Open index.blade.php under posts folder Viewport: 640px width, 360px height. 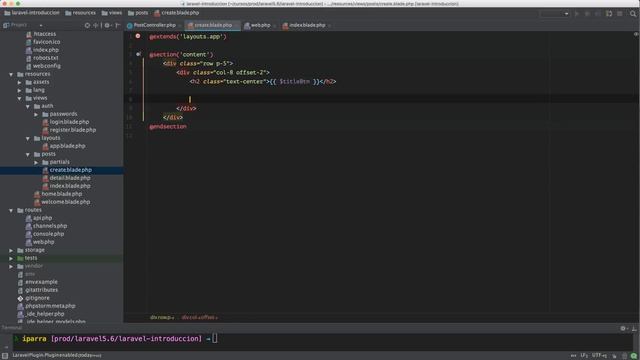67,186
